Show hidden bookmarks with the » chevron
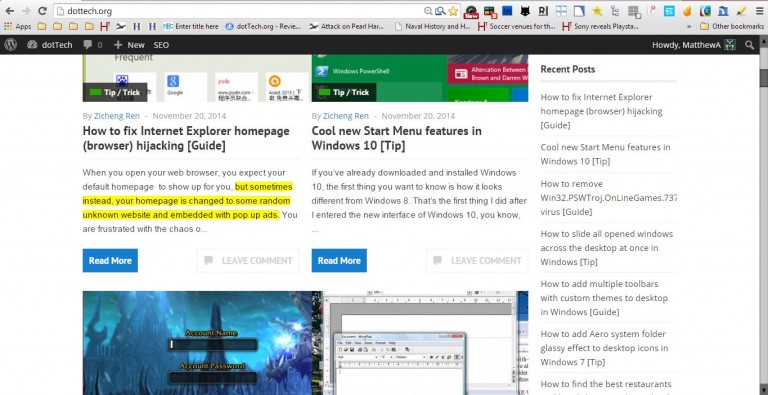Screen dimensions: 768x395 pos(689,26)
